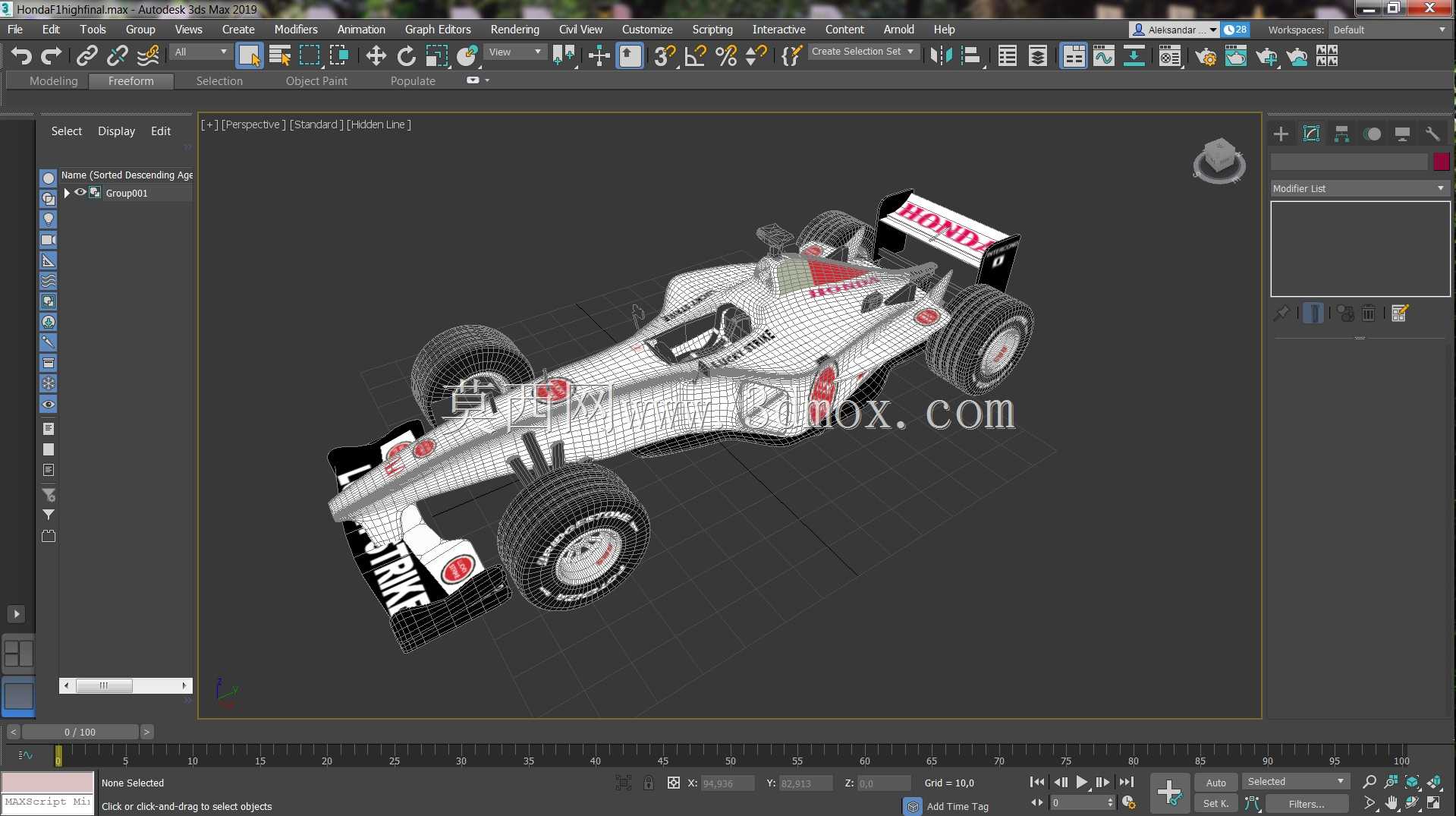Click the Bind to Space Warp icon
The height and width of the screenshot is (816, 1456).
pos(148,56)
